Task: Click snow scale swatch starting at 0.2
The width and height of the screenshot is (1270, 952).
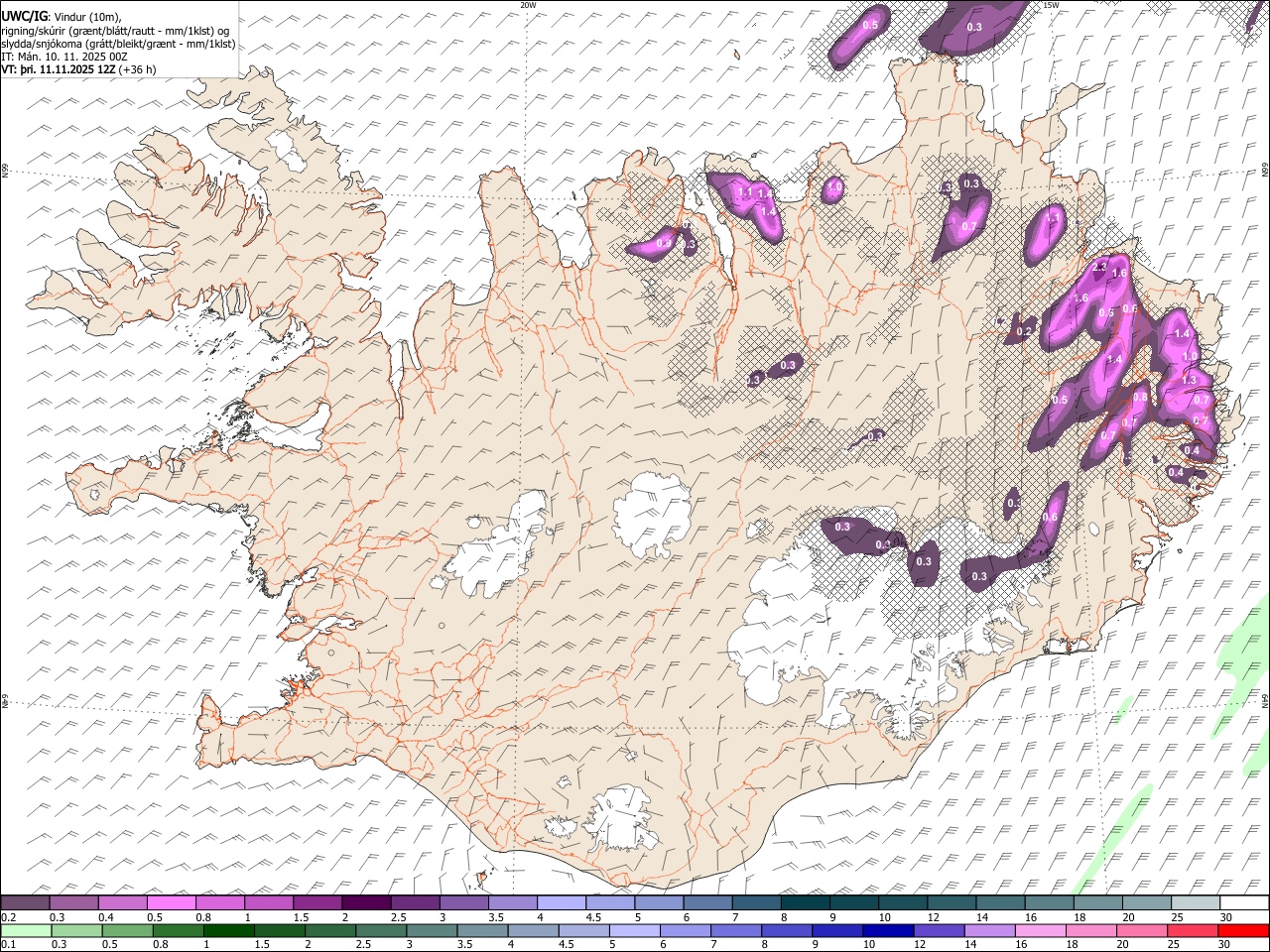Action: click(x=25, y=902)
